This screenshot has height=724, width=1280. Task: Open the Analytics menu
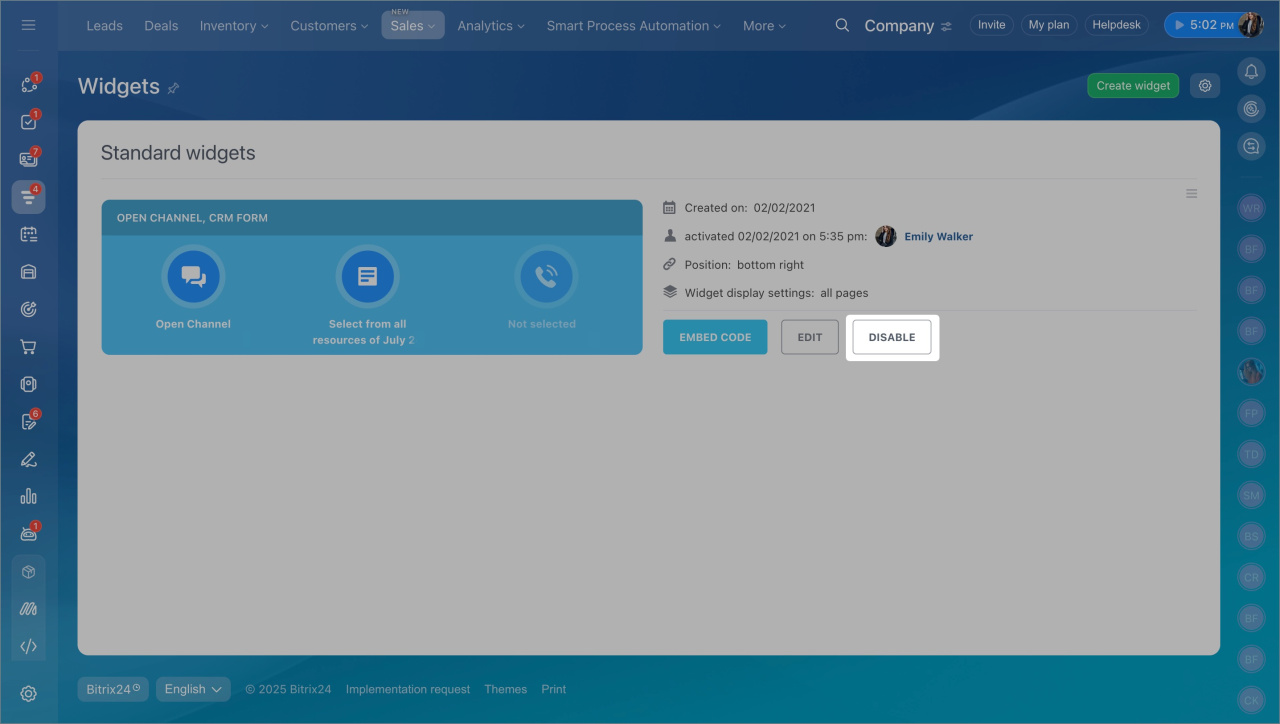pos(491,26)
